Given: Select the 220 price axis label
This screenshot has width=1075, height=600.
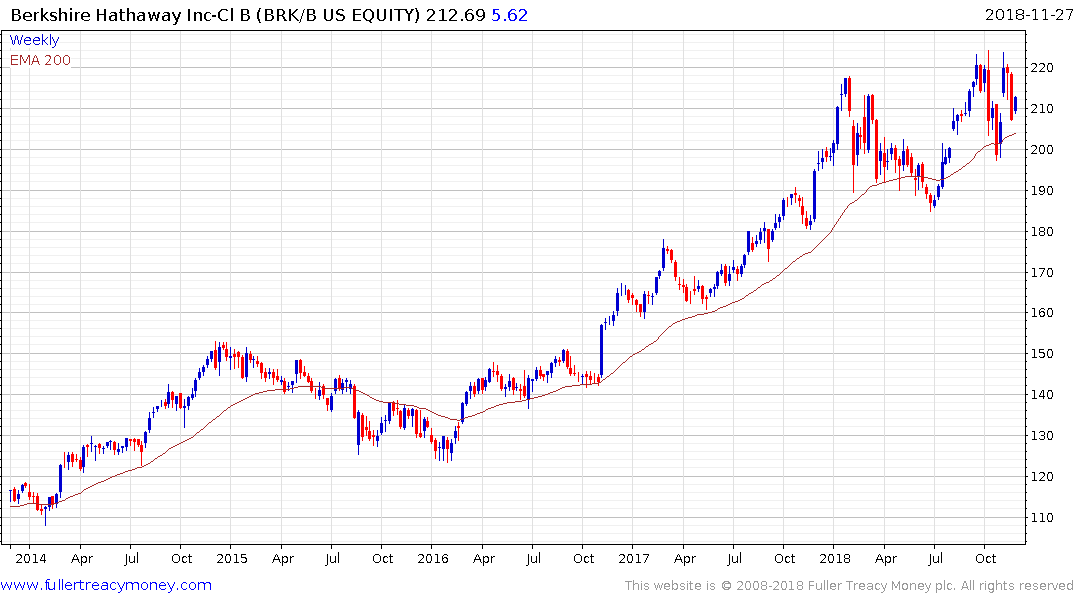Looking at the screenshot, I should click(1041, 68).
